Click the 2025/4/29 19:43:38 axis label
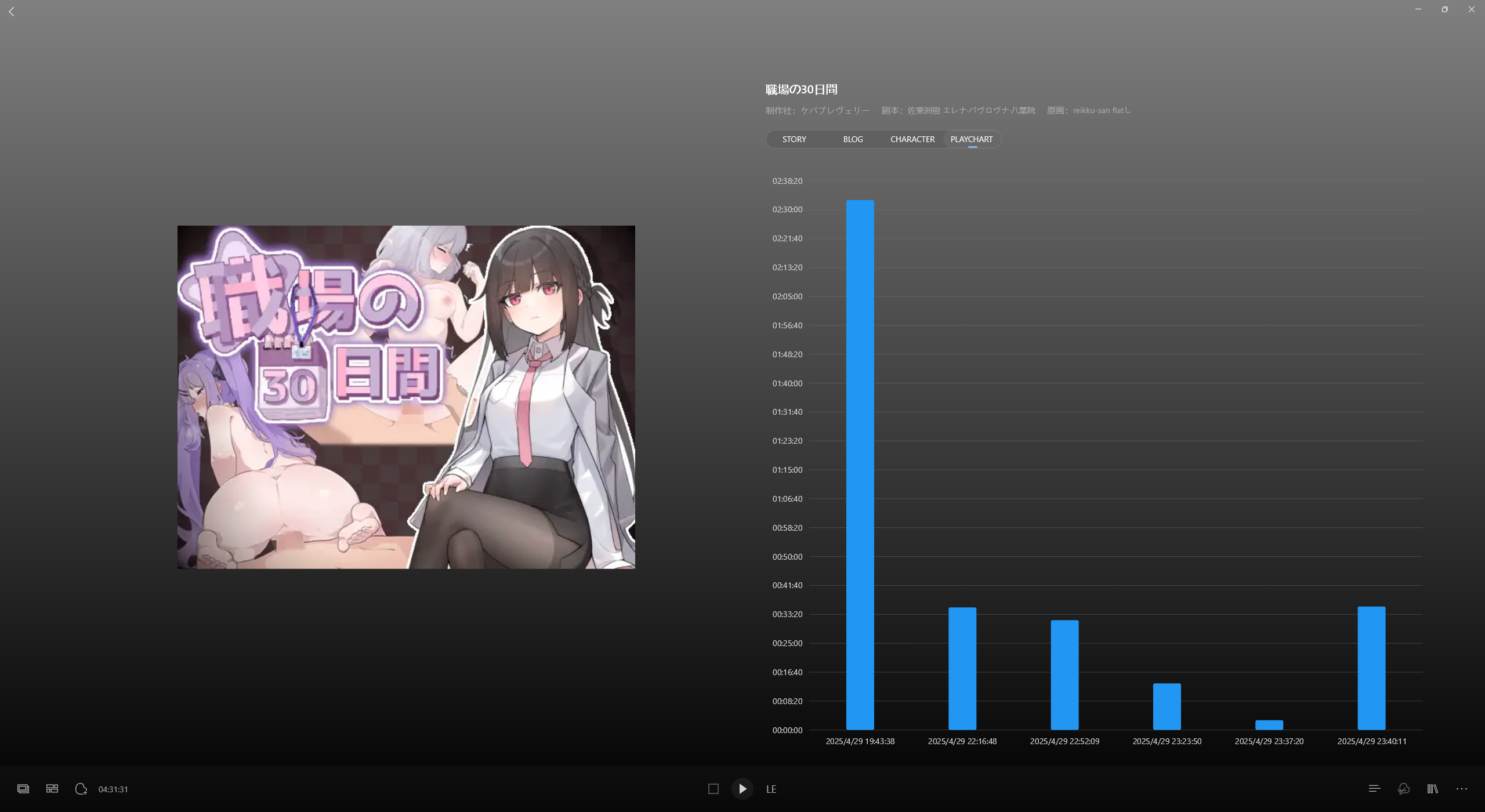This screenshot has width=1485, height=812. pyautogui.click(x=860, y=741)
